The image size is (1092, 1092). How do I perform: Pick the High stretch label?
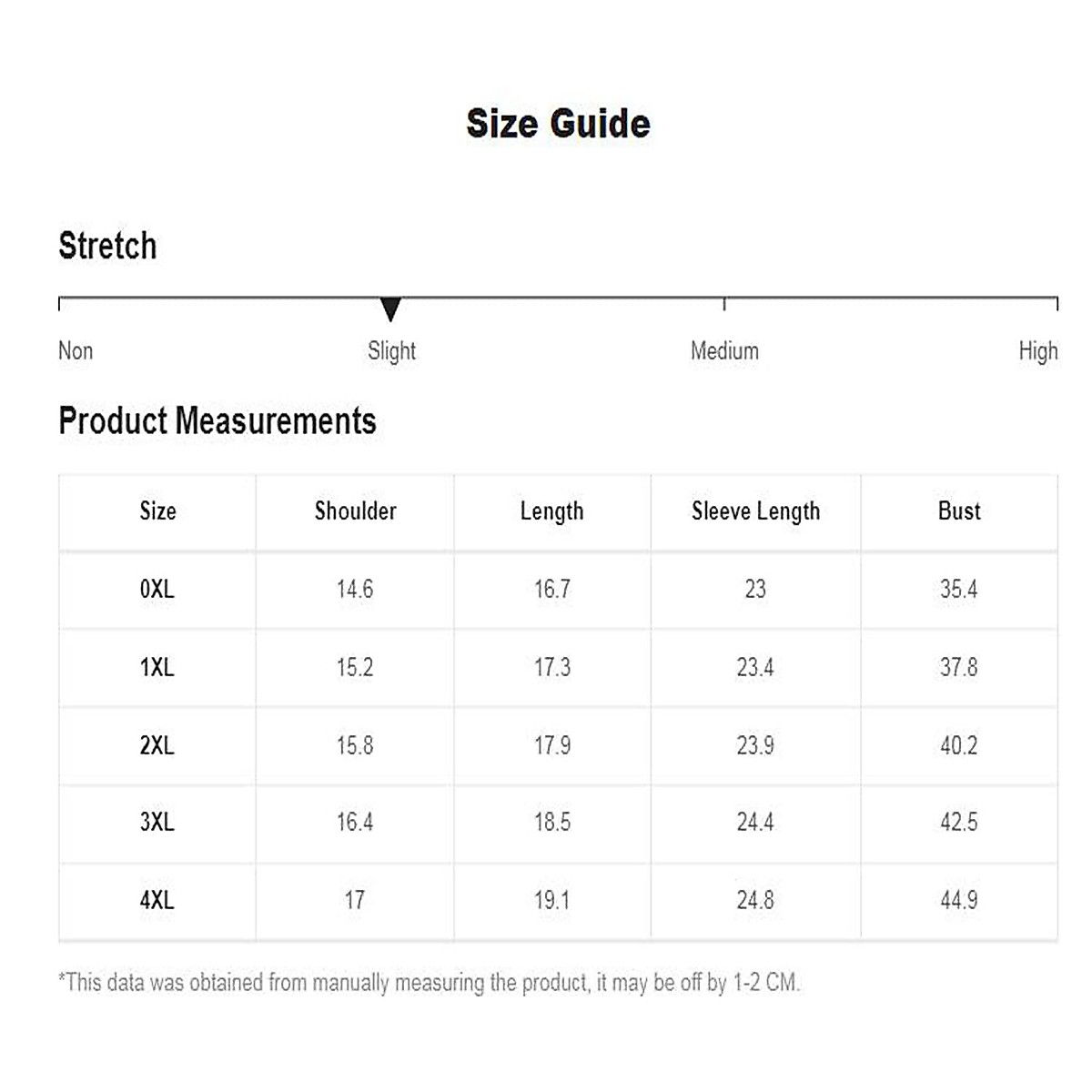coord(1037,351)
